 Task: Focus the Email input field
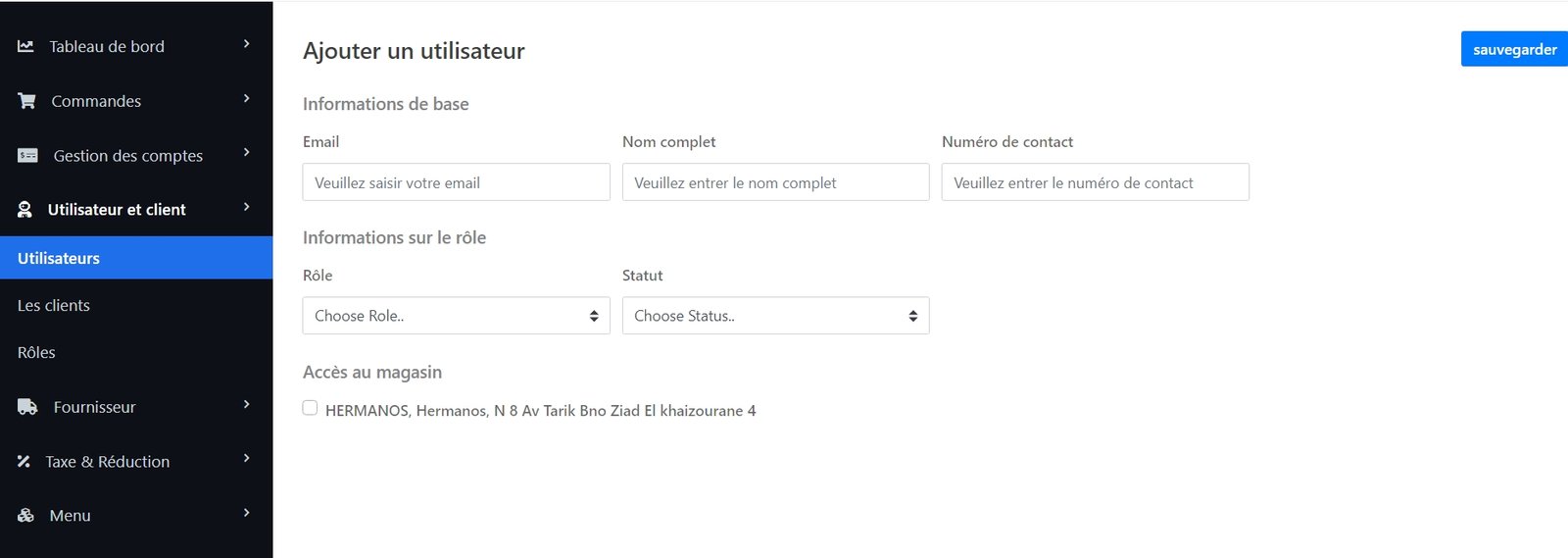pos(456,182)
